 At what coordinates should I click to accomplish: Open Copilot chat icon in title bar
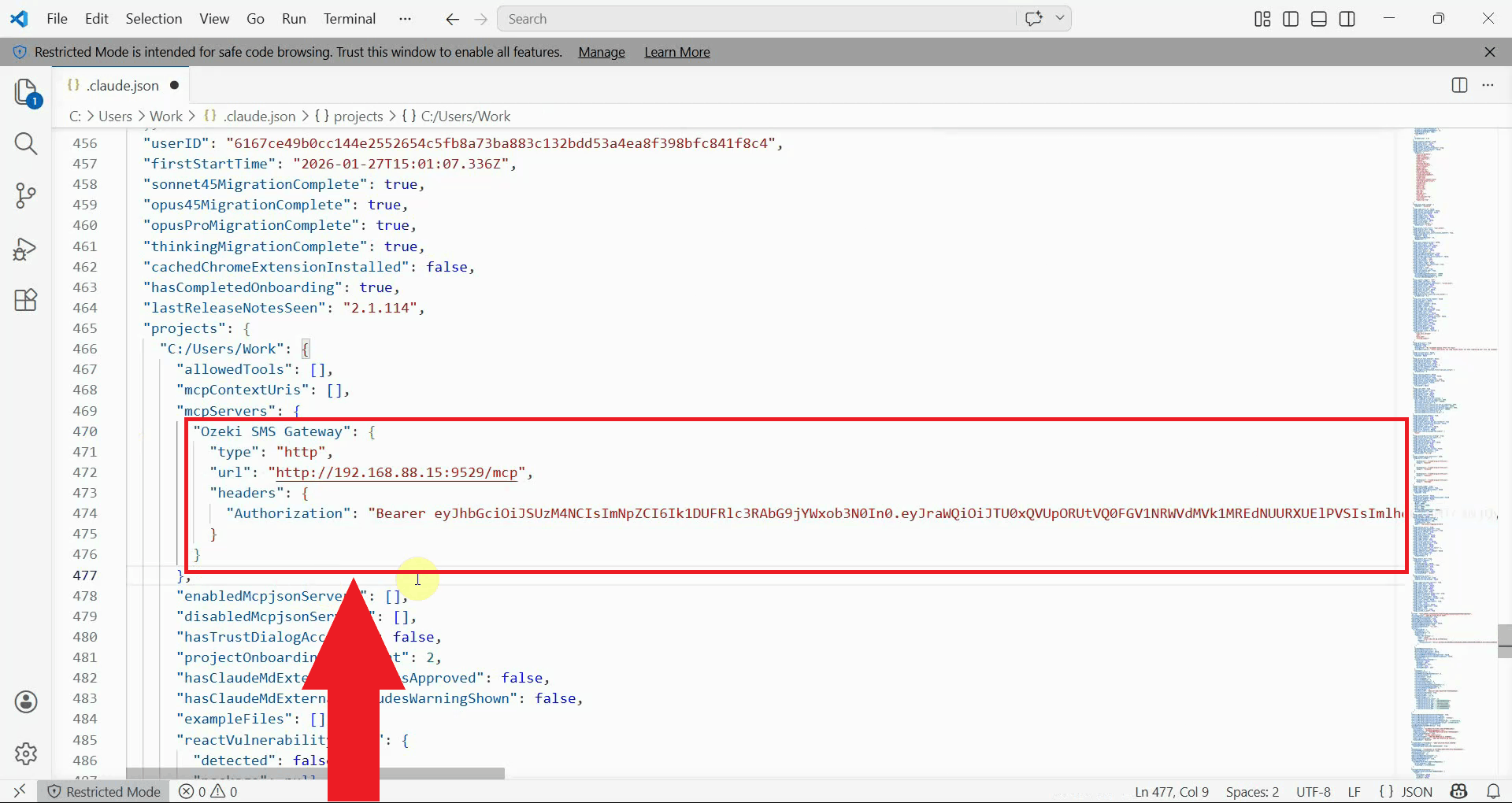(1034, 18)
